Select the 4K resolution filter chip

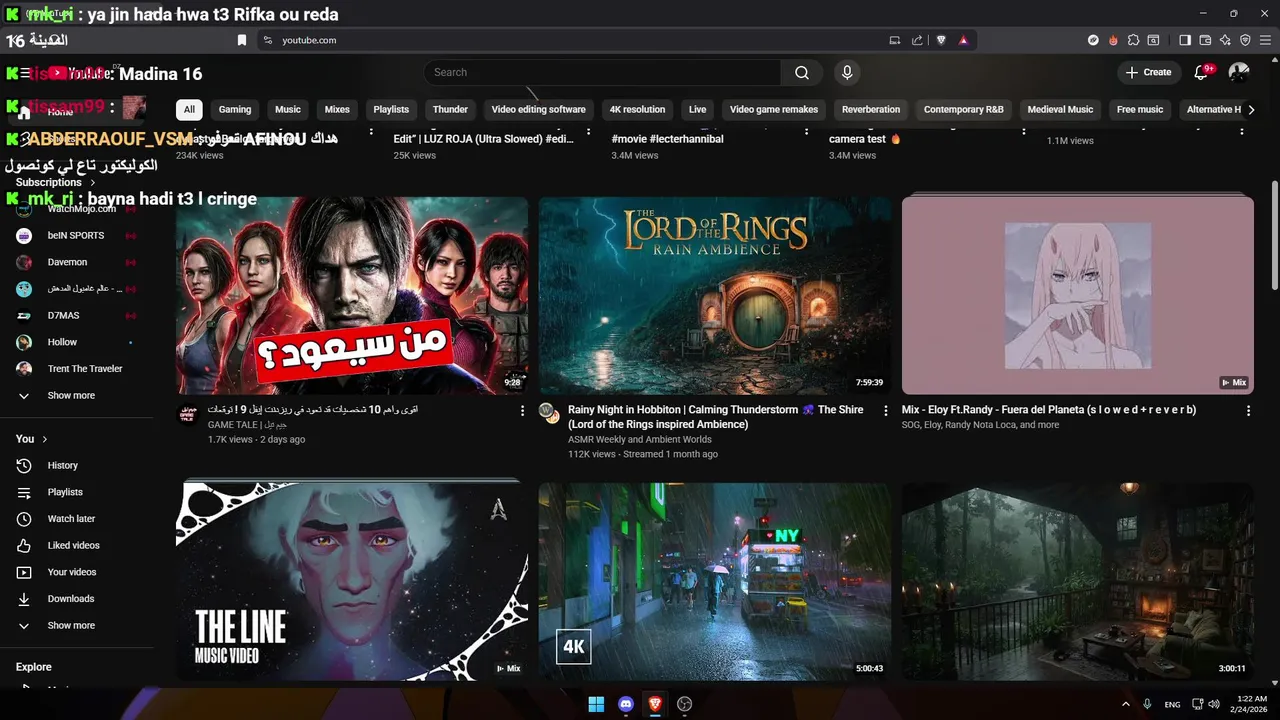[x=637, y=109]
